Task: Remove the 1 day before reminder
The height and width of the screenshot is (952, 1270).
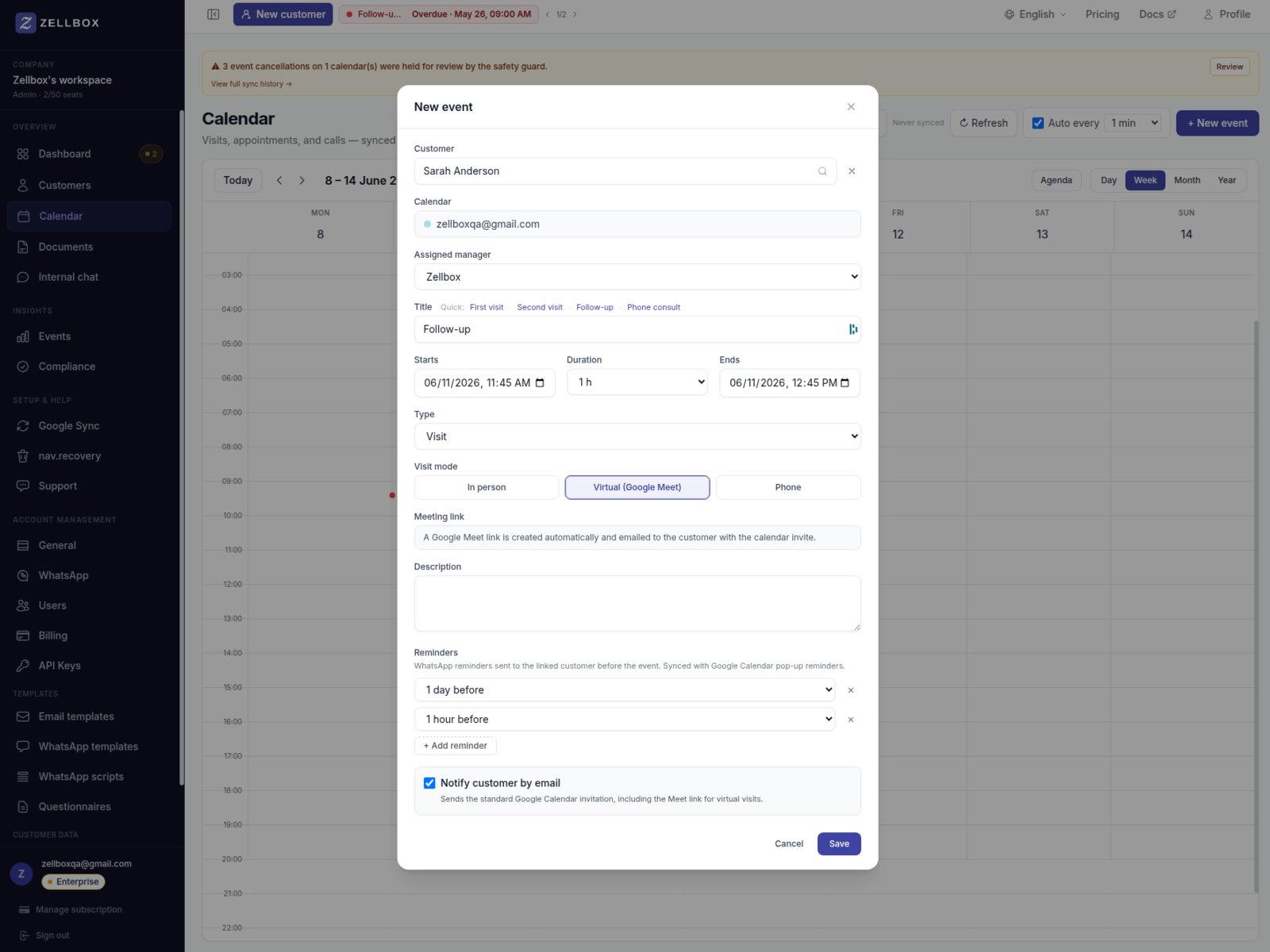Action: click(x=851, y=690)
